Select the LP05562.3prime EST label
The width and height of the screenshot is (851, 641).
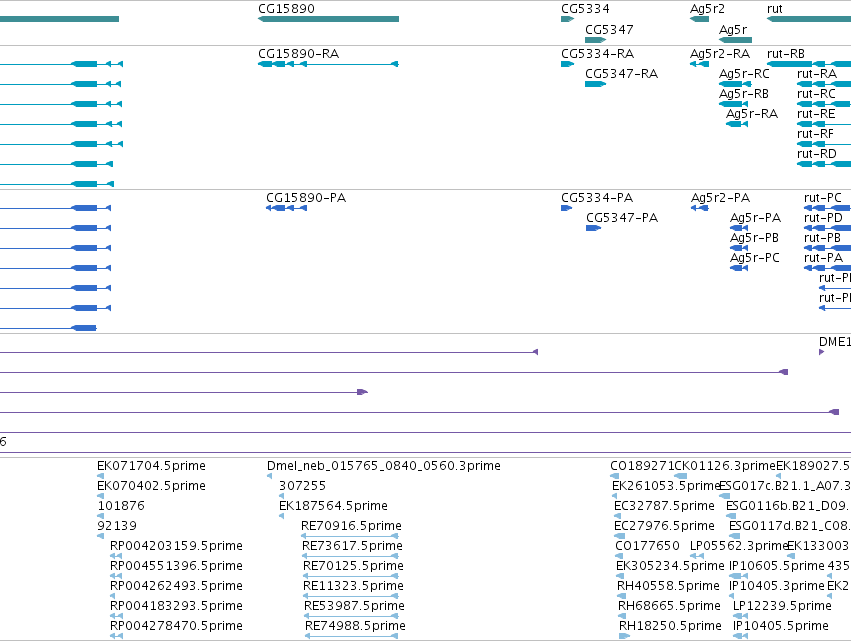coord(739,546)
